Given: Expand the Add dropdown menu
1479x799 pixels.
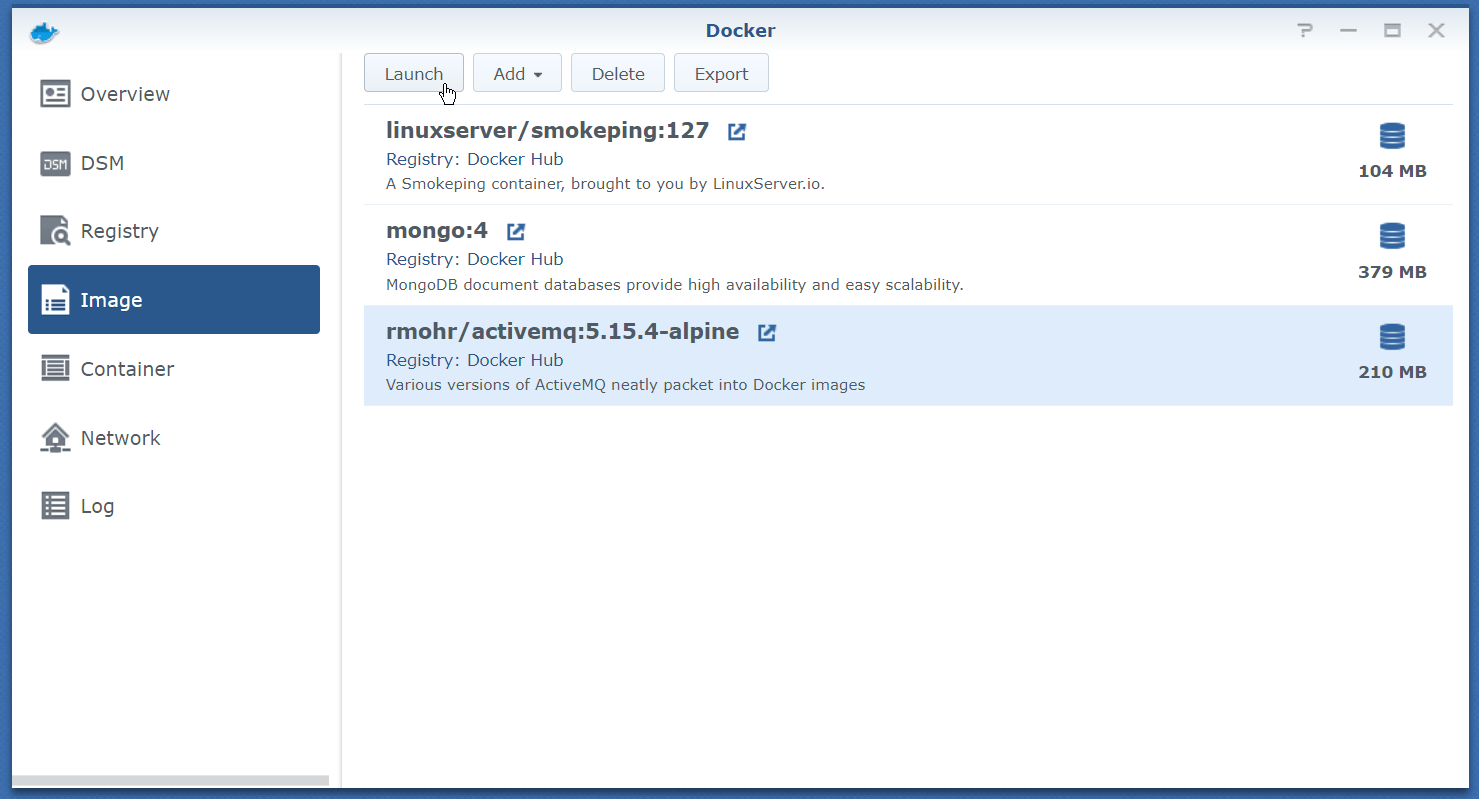Looking at the screenshot, I should tap(517, 74).
